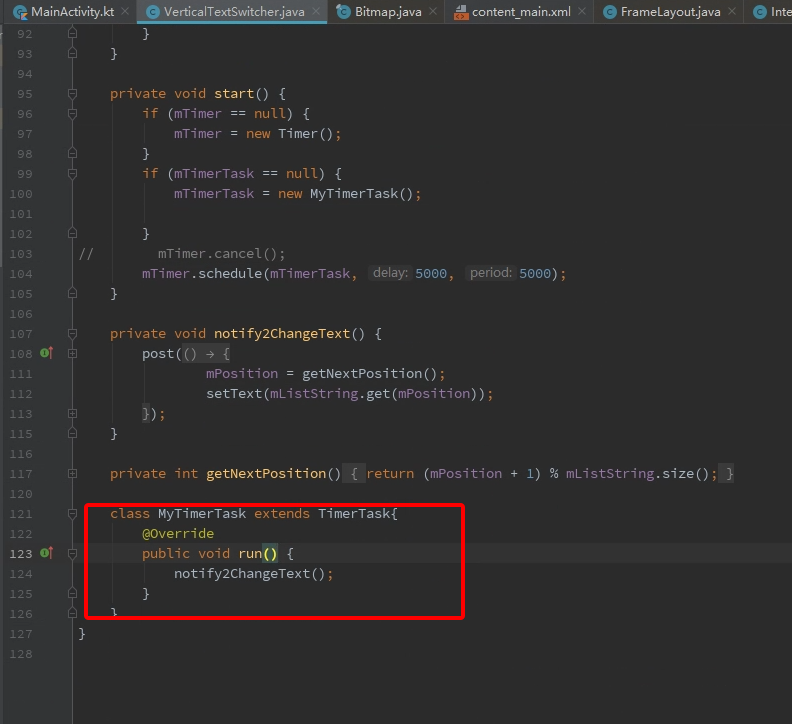
Task: Click the folded '() -> {' lambda placeholder
Action: pos(206,354)
